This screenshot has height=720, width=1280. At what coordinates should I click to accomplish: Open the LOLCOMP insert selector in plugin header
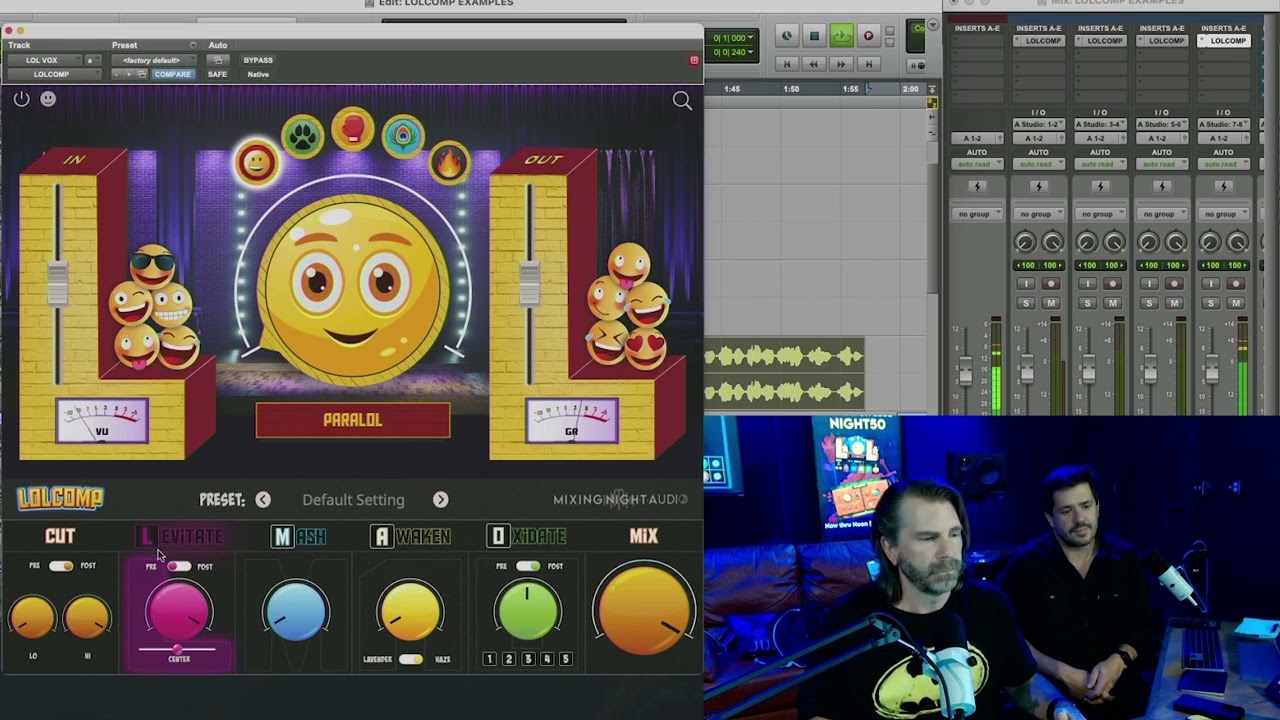[55, 74]
